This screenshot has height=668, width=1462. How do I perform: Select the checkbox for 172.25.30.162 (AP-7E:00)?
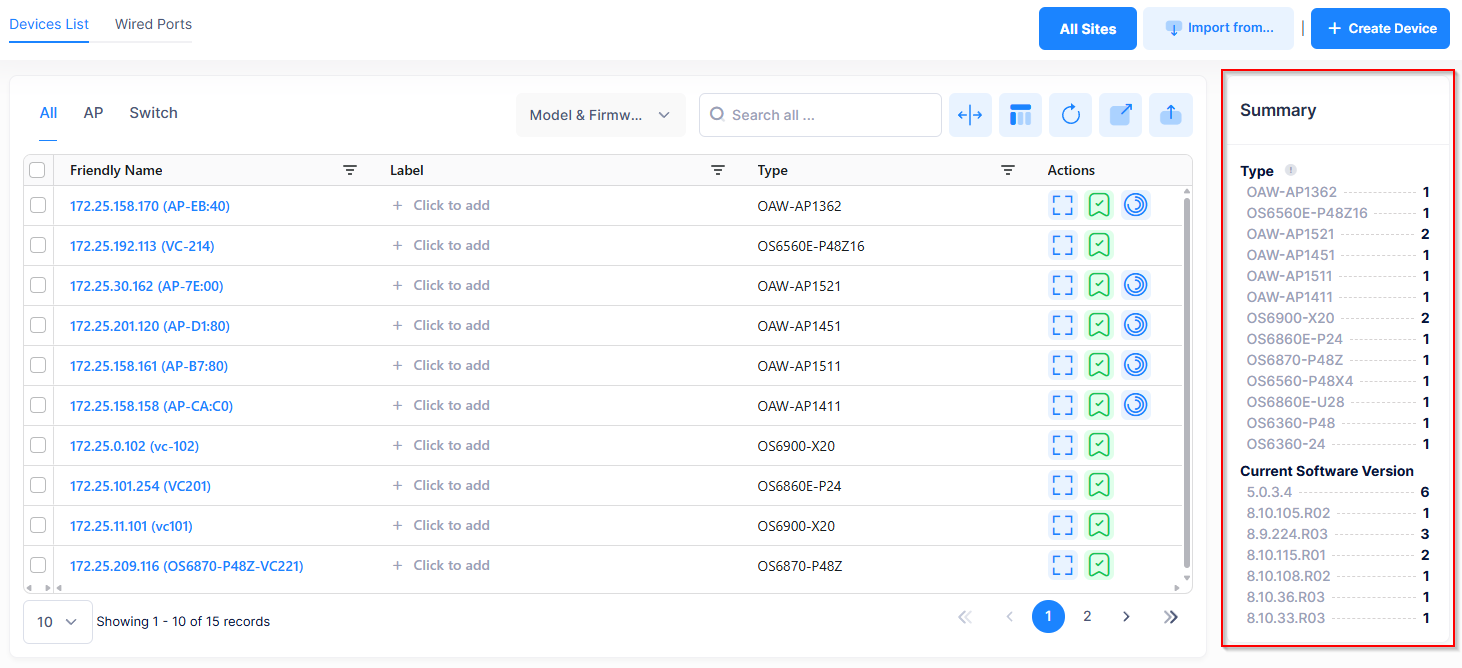[38, 285]
